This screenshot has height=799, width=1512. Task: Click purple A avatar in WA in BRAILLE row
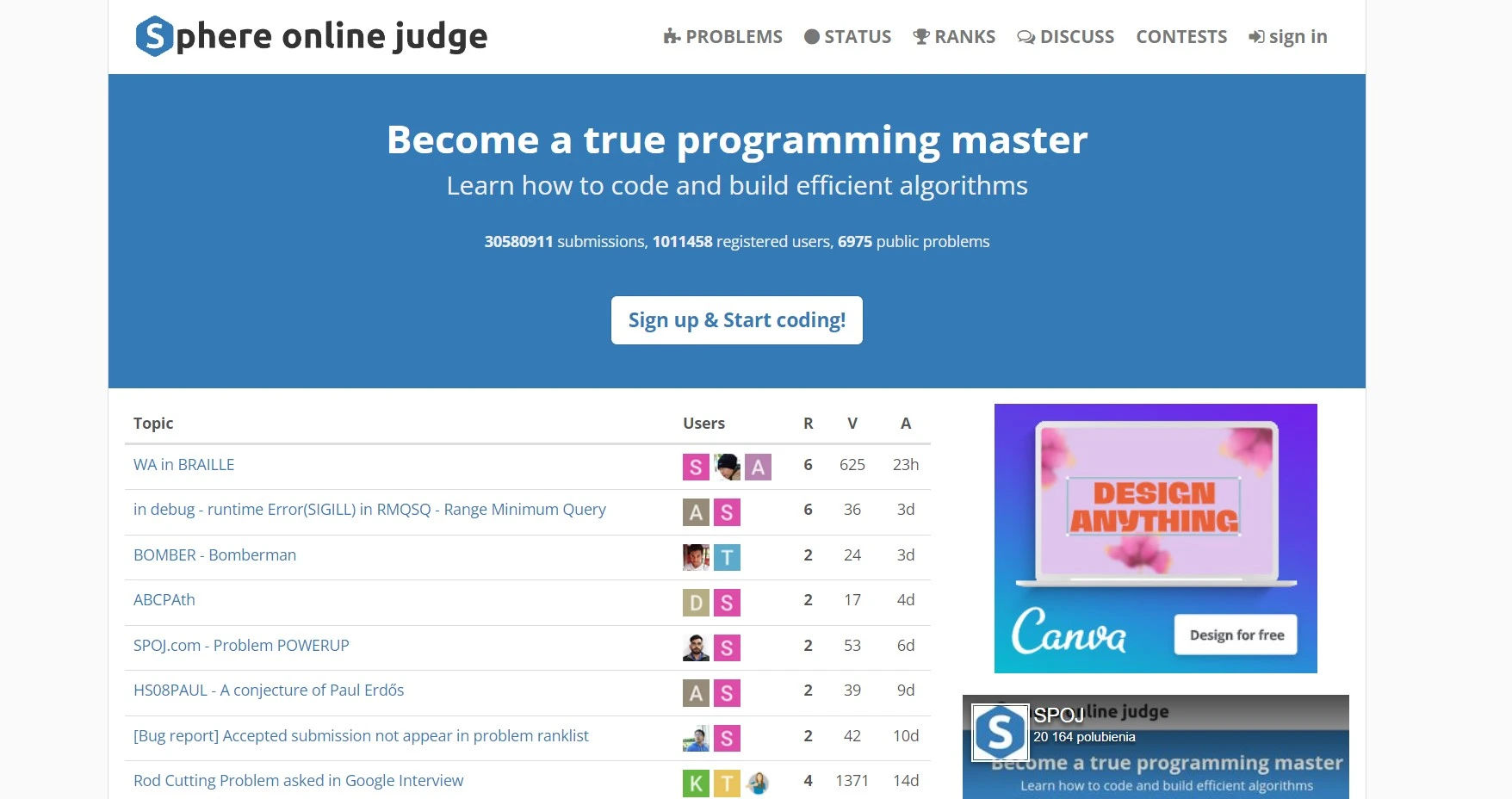point(758,467)
